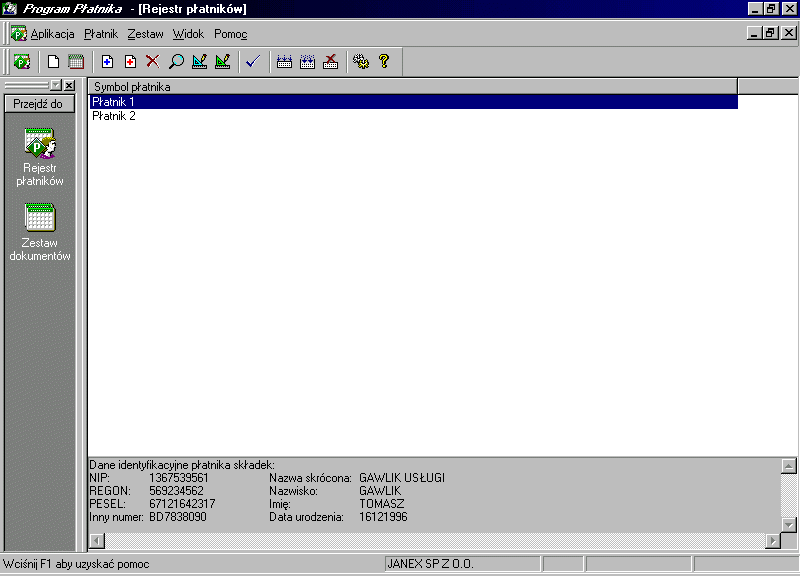The height and width of the screenshot is (576, 800).
Task: Click the blank new document toolbar icon
Action: coord(53,62)
